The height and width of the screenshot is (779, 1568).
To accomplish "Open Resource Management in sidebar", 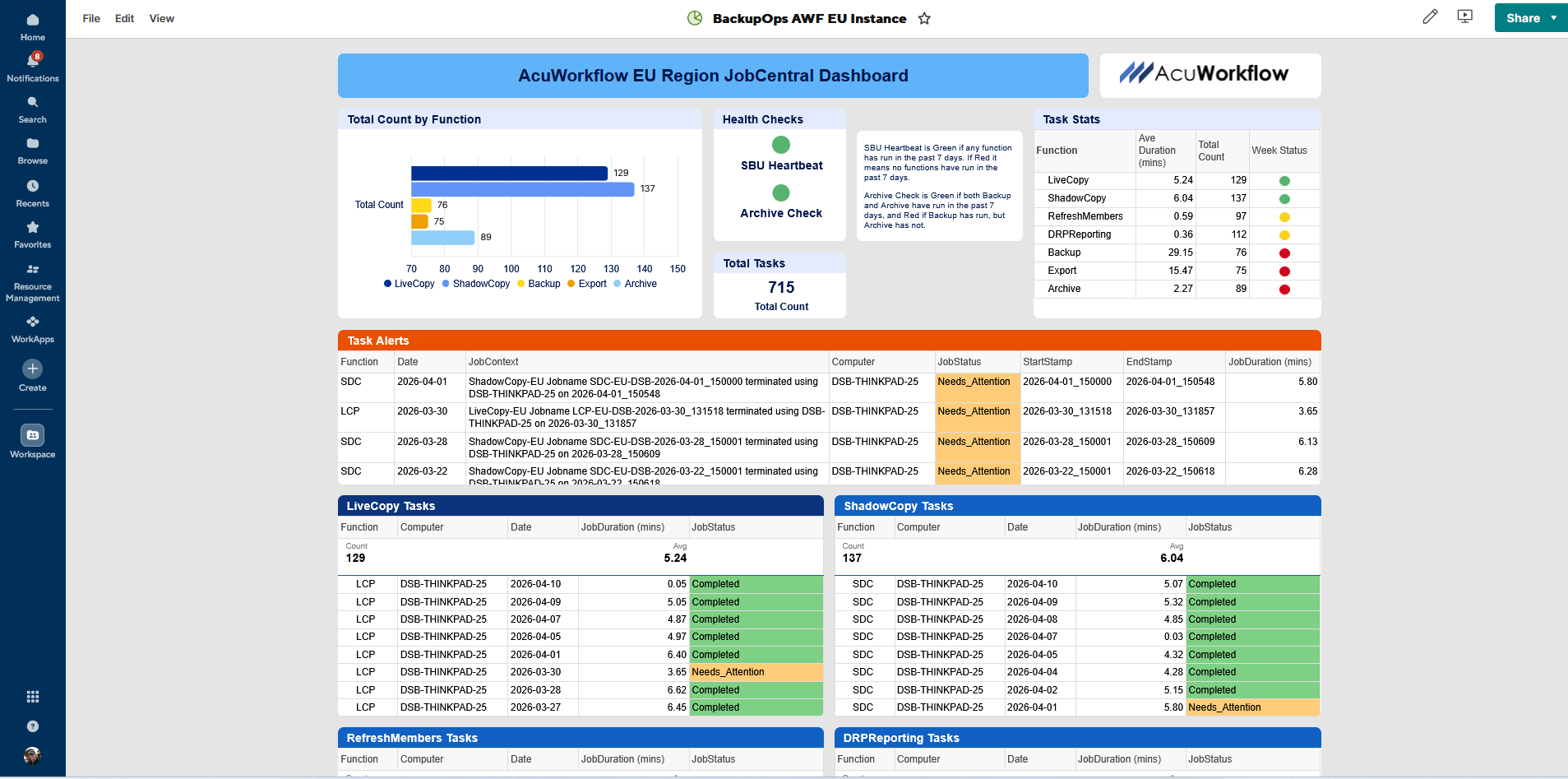I will click(x=33, y=271).
